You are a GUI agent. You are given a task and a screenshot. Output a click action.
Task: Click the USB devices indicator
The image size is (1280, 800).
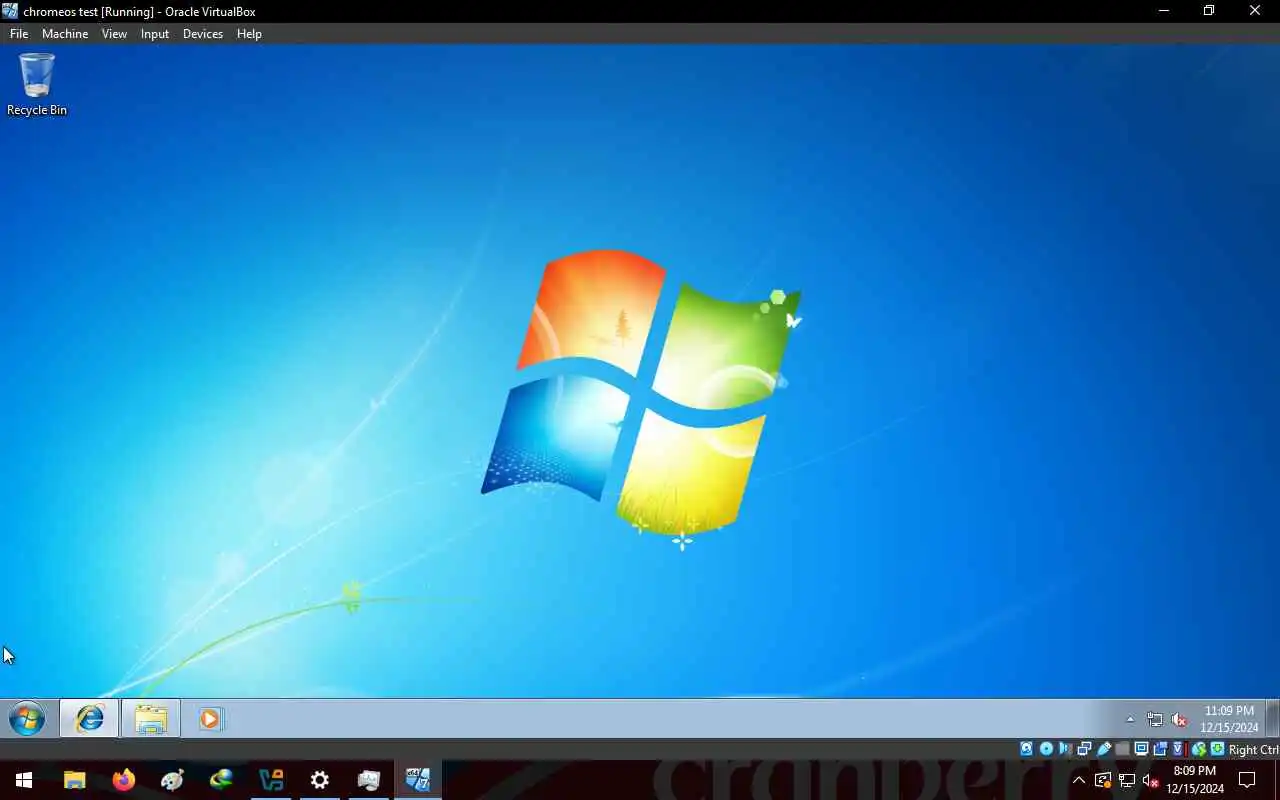pos(1103,749)
